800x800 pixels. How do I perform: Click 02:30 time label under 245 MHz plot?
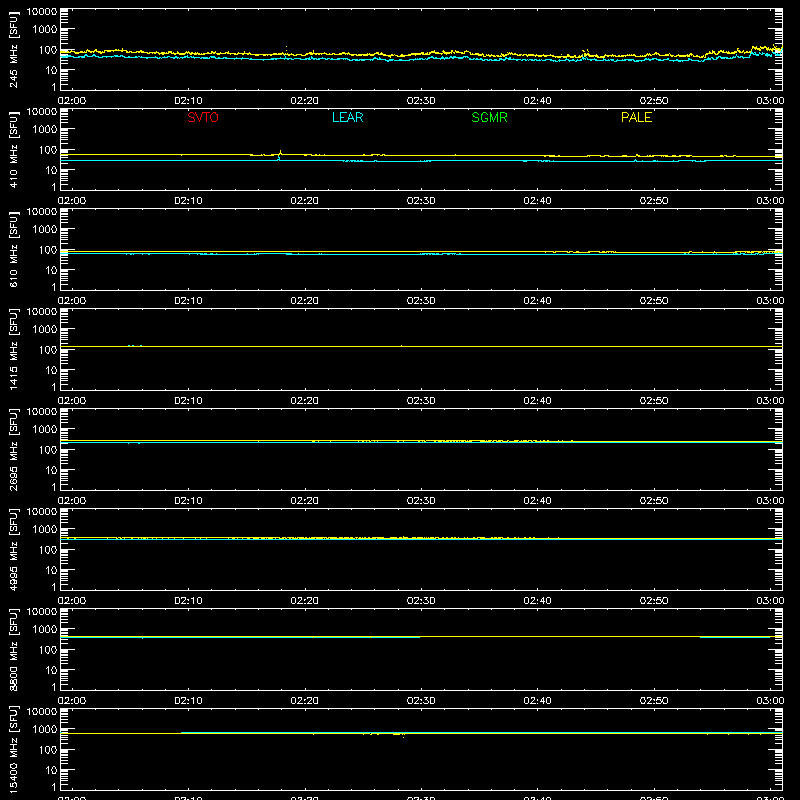click(421, 101)
